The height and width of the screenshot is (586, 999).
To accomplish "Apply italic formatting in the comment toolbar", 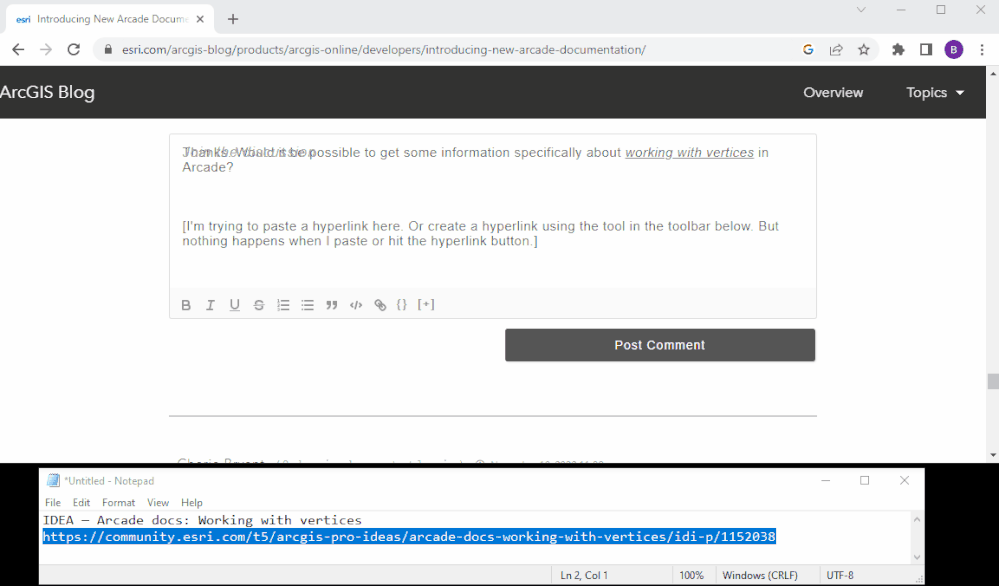I will [210, 305].
